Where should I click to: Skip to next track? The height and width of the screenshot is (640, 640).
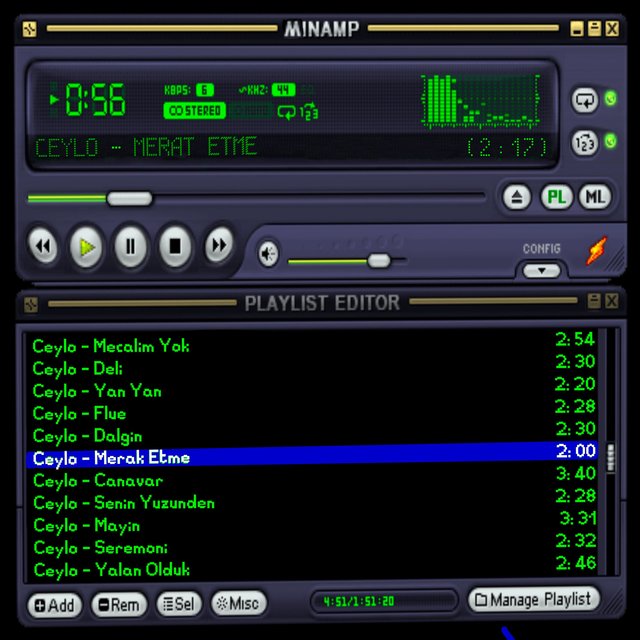219,245
